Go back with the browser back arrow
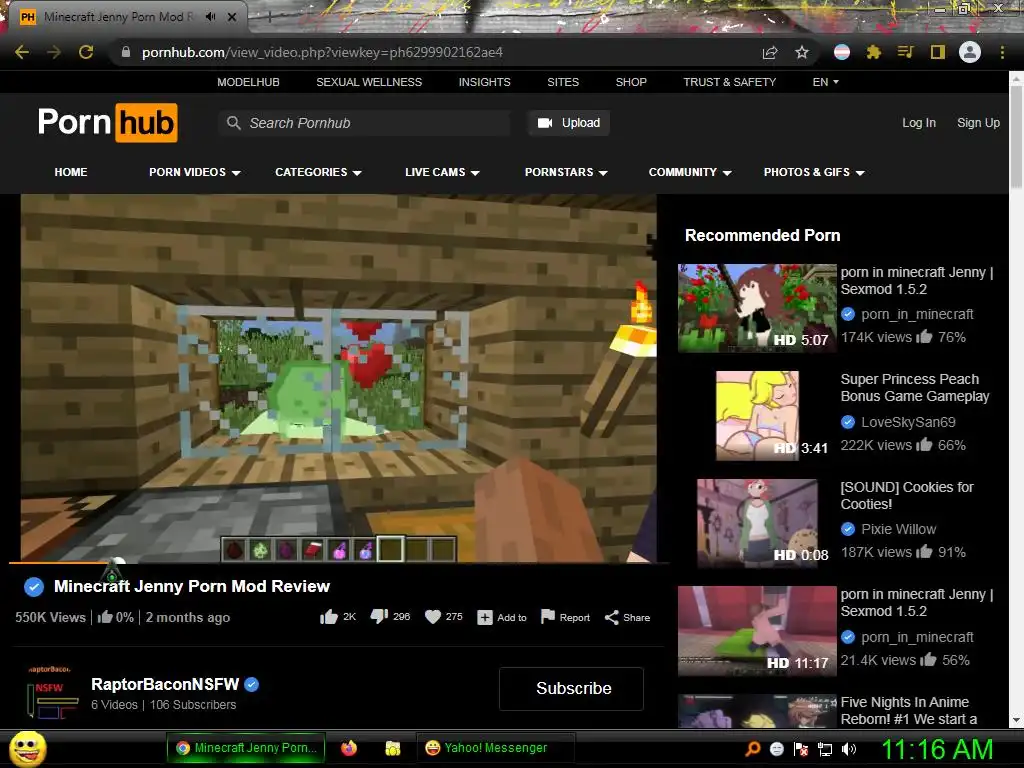1024x768 pixels. [22, 52]
